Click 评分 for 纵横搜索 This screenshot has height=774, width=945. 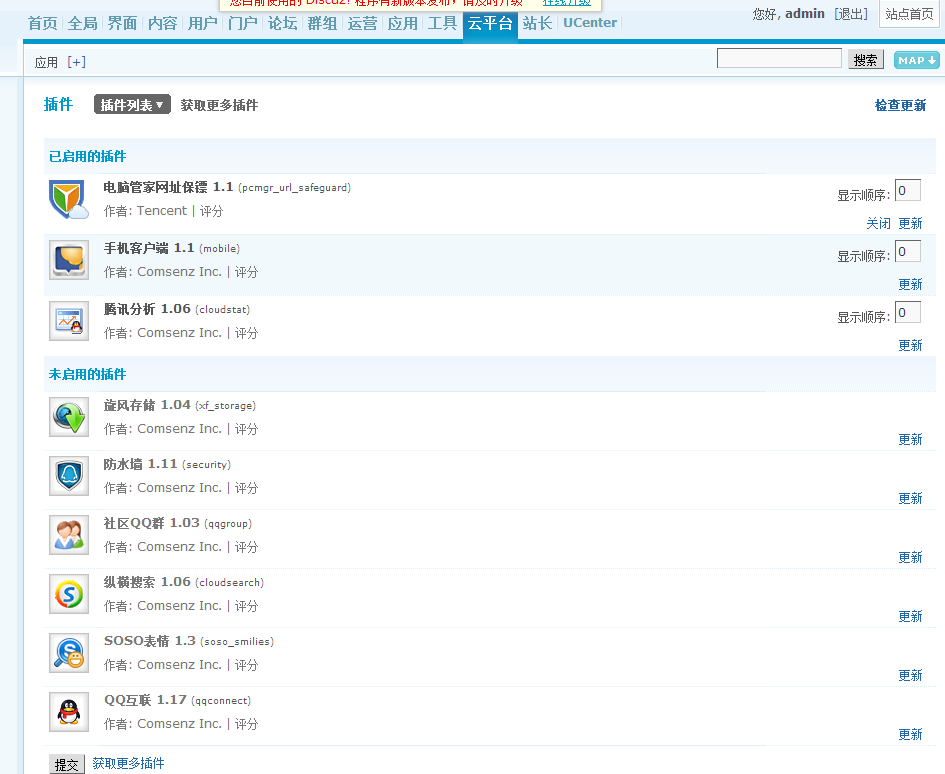(x=246, y=606)
